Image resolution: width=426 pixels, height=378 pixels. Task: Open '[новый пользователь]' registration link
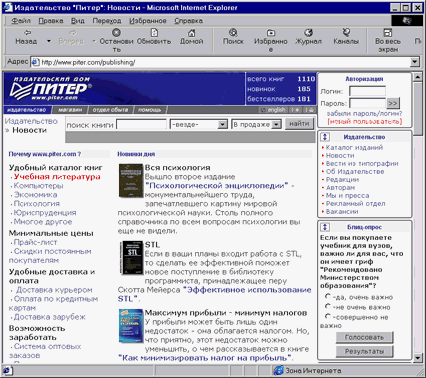tap(365, 121)
